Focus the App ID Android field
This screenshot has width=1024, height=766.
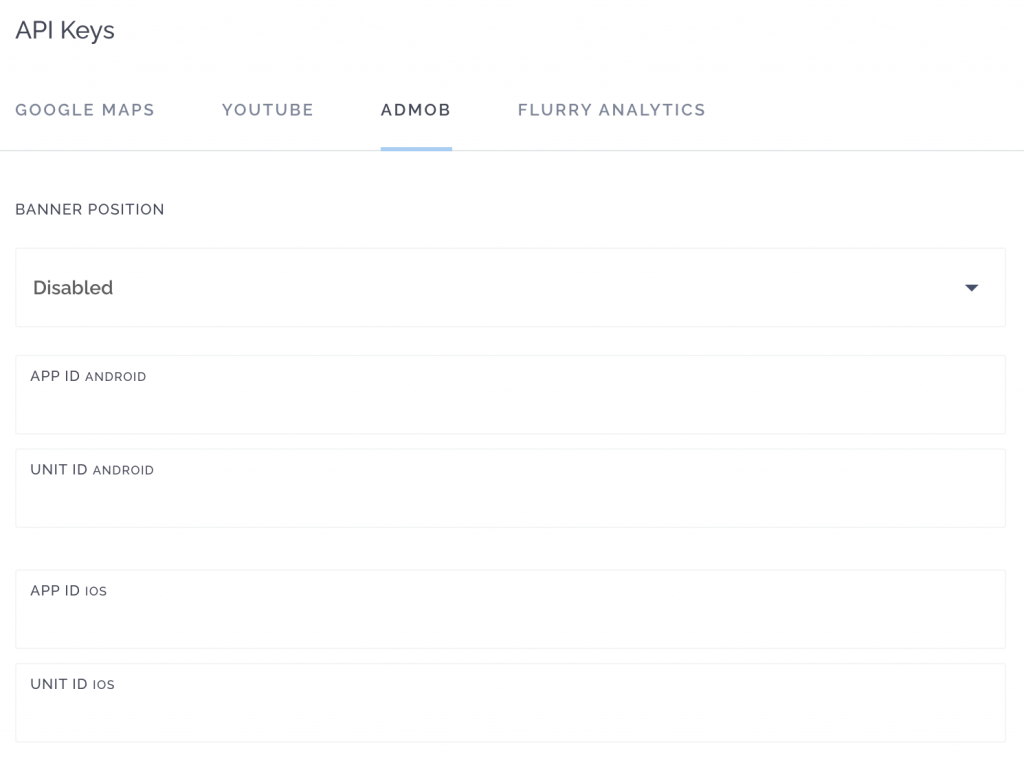(x=510, y=394)
